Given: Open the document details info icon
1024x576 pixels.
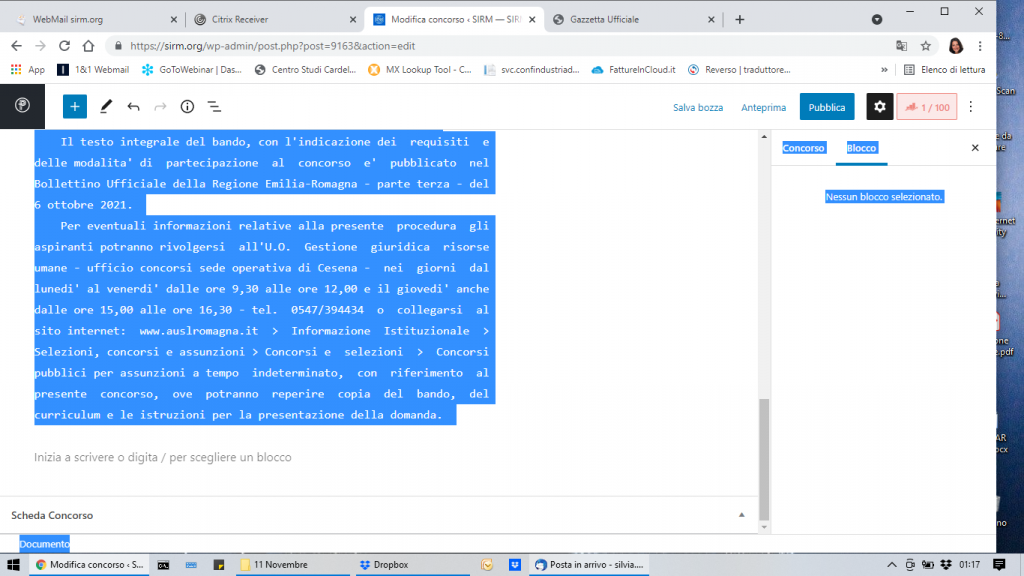Looking at the screenshot, I should click(187, 106).
